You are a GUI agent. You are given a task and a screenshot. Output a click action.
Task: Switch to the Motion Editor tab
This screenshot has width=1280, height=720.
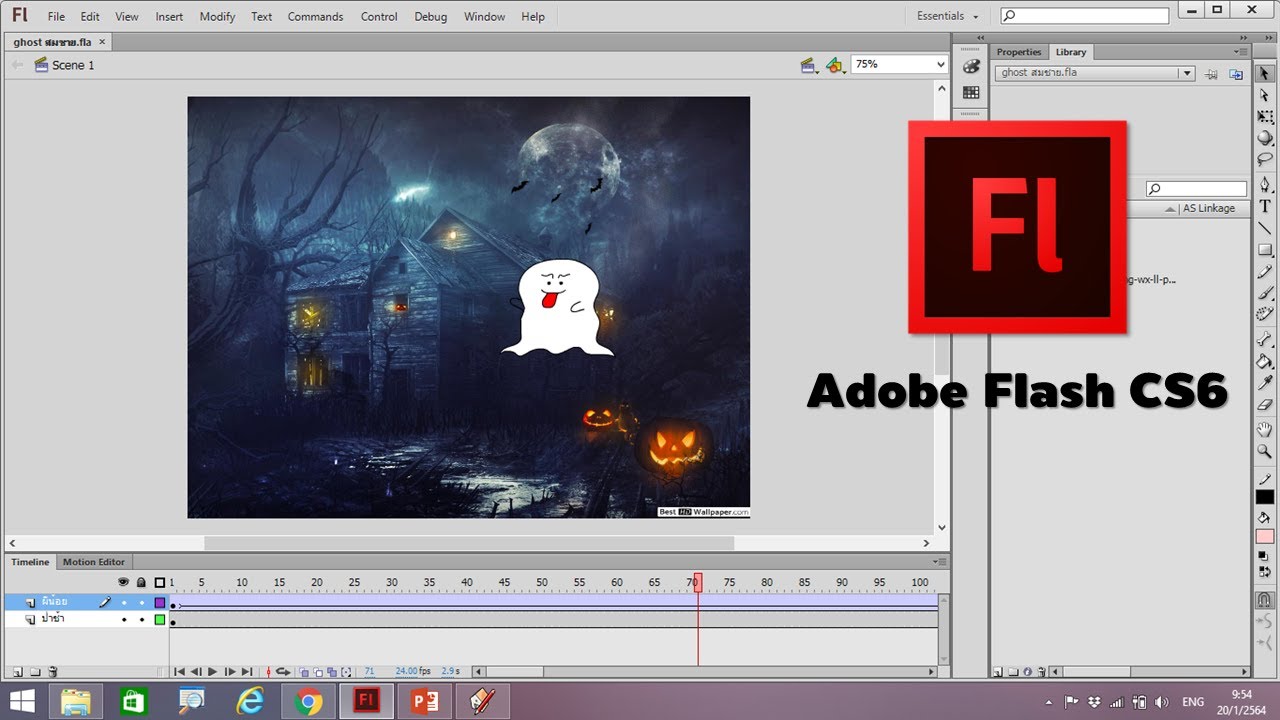94,562
